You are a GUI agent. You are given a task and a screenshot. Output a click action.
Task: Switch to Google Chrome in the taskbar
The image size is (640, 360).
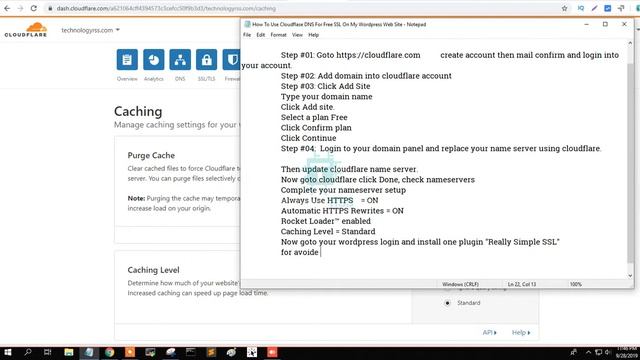[x=109, y=352]
